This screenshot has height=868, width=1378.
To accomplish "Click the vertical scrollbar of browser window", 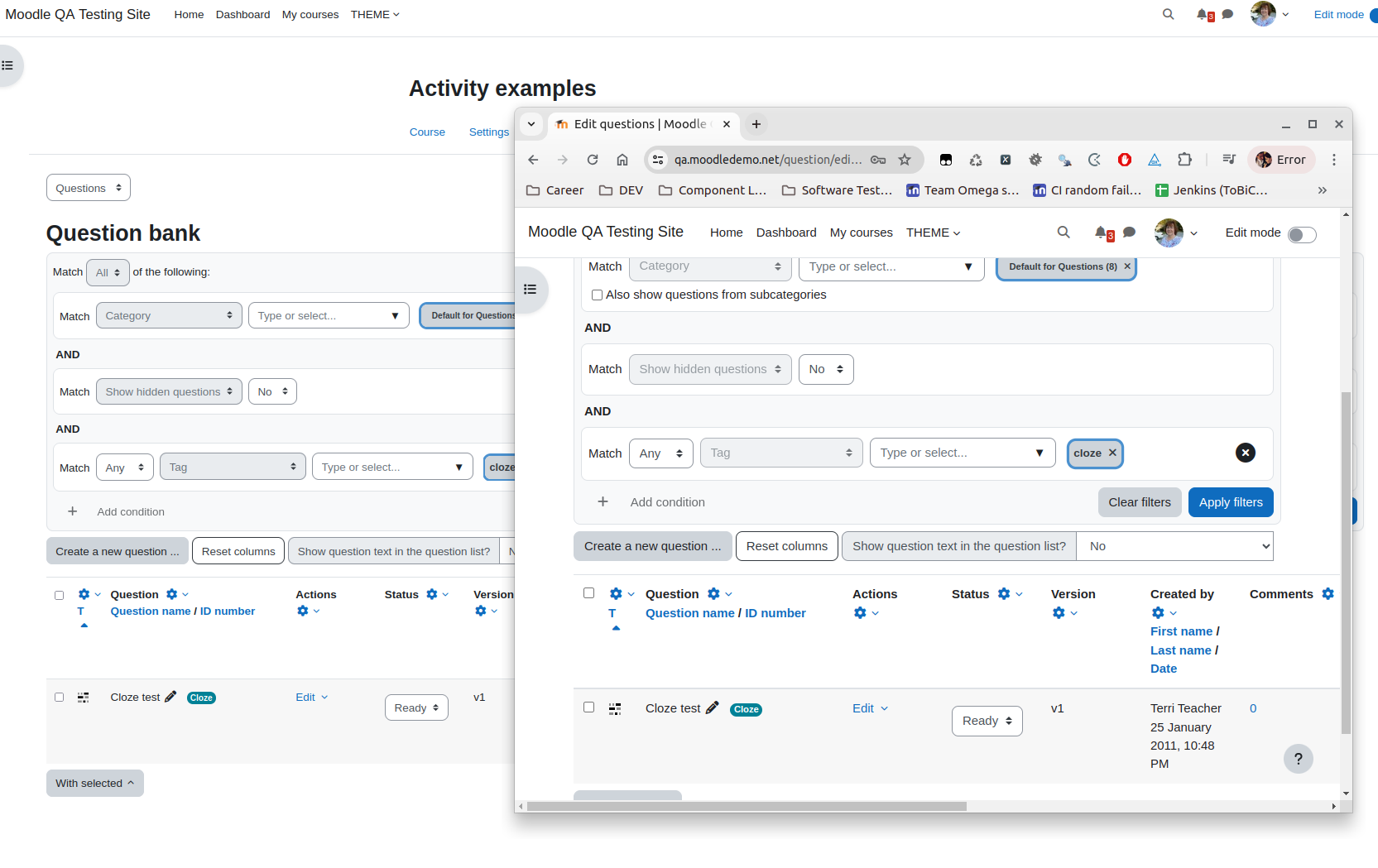I will point(1346,563).
